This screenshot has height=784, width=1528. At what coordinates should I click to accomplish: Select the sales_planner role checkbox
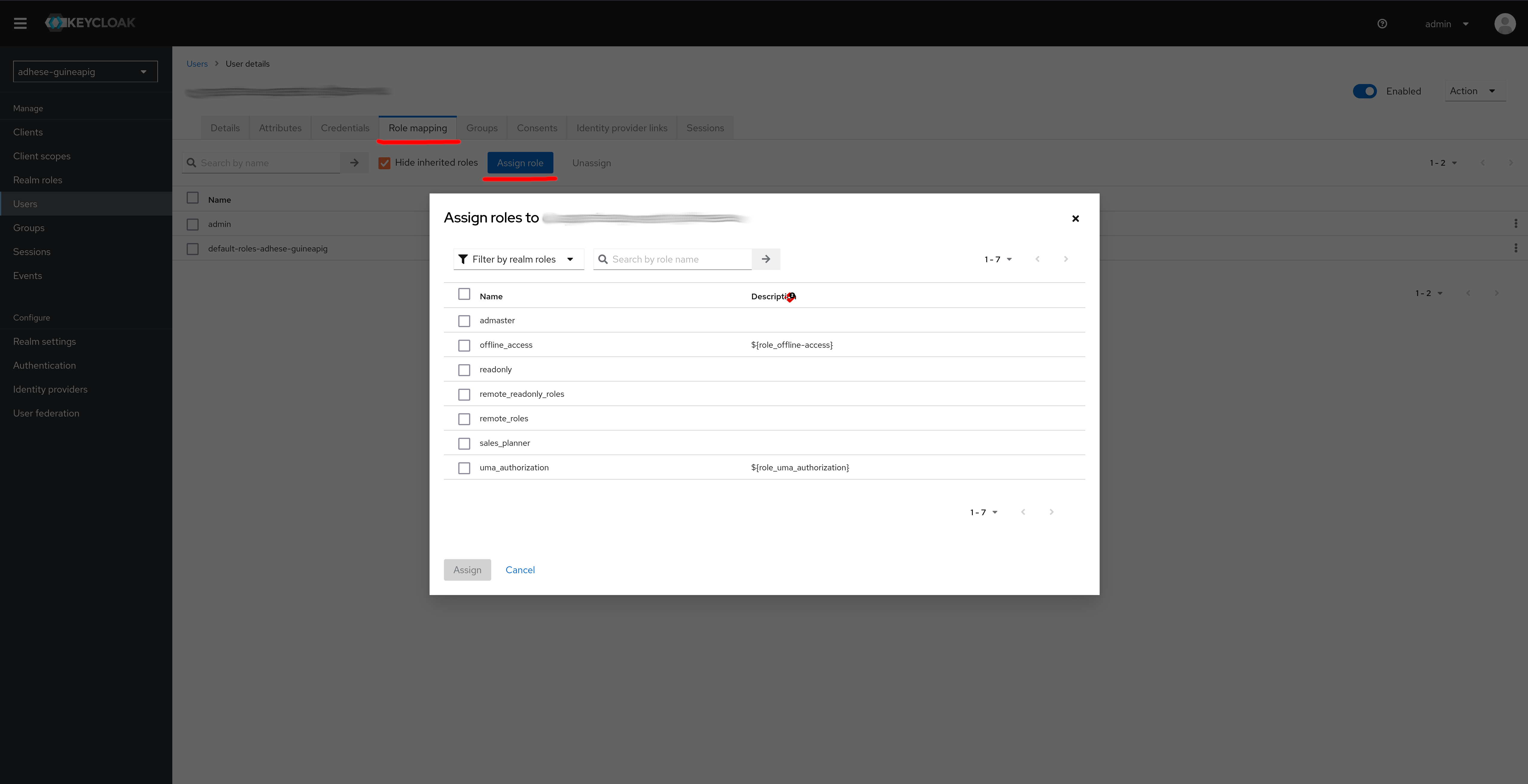[x=464, y=444]
